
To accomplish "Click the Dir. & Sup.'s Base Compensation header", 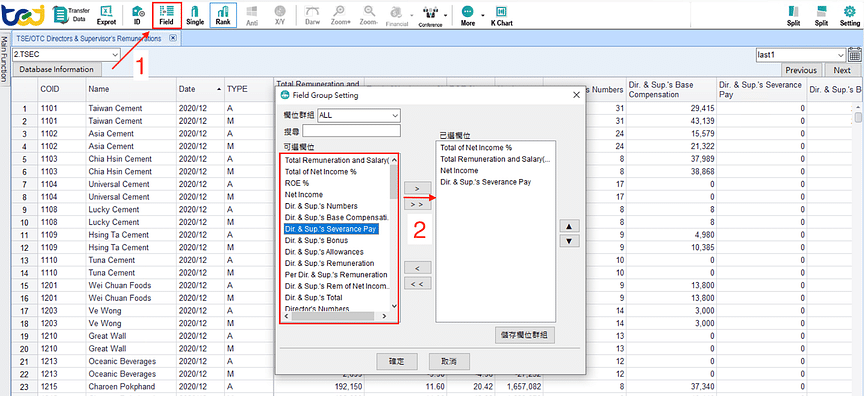I will click(x=670, y=89).
